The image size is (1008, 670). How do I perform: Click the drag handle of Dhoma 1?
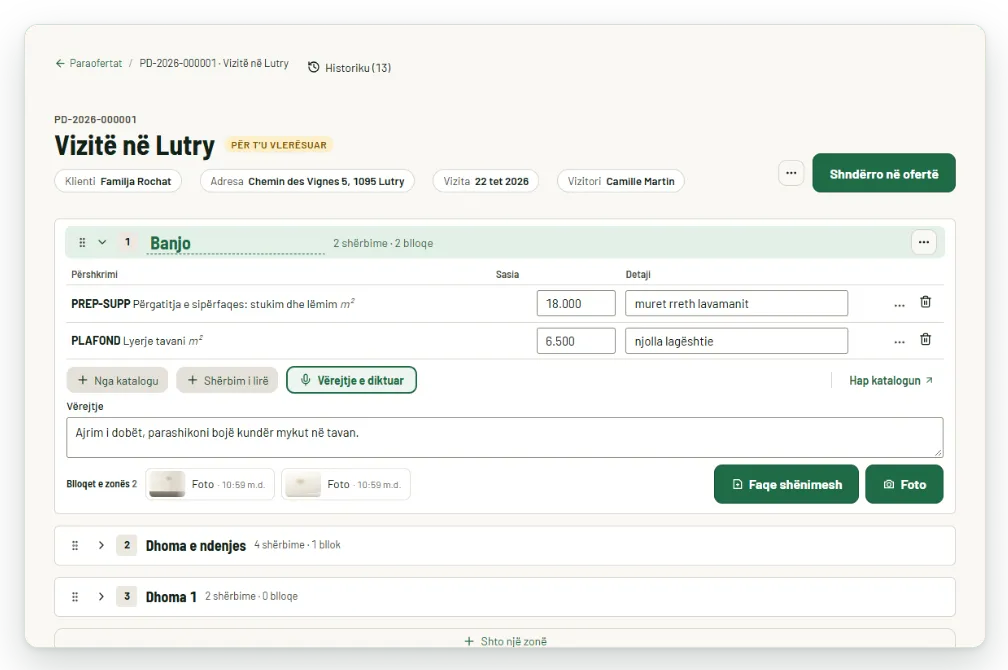(75, 597)
